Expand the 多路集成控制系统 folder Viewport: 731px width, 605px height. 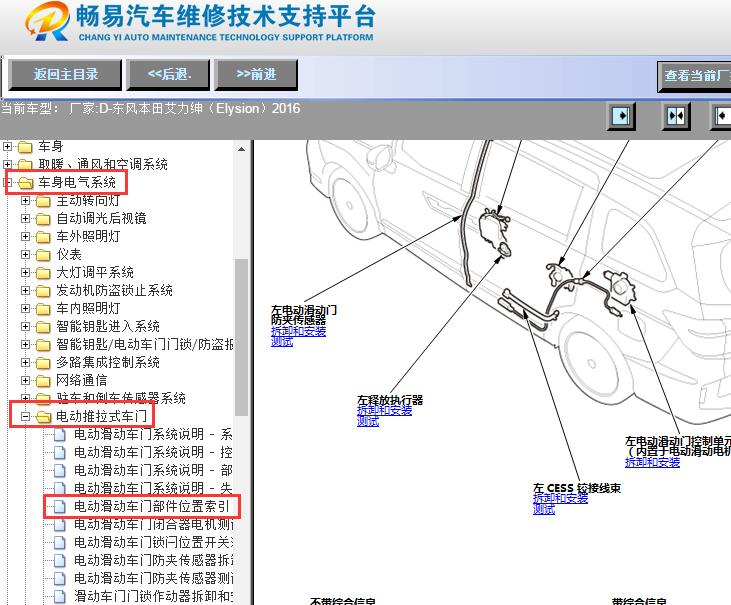coord(26,363)
